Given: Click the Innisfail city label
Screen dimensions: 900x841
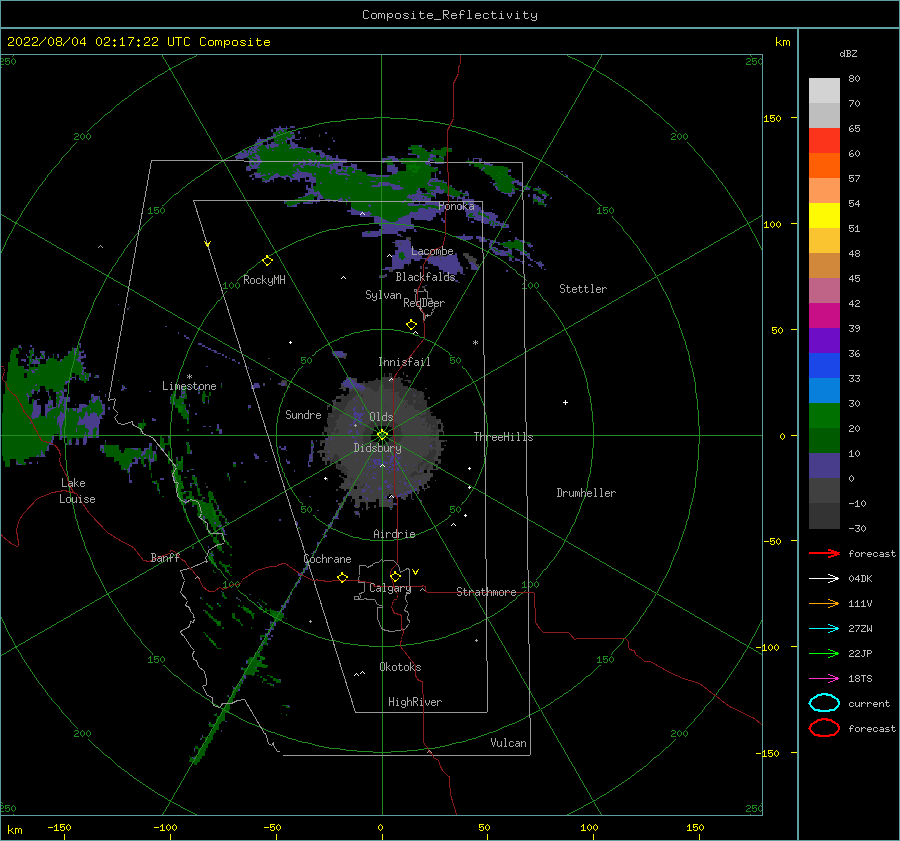Looking at the screenshot, I should point(404,362).
